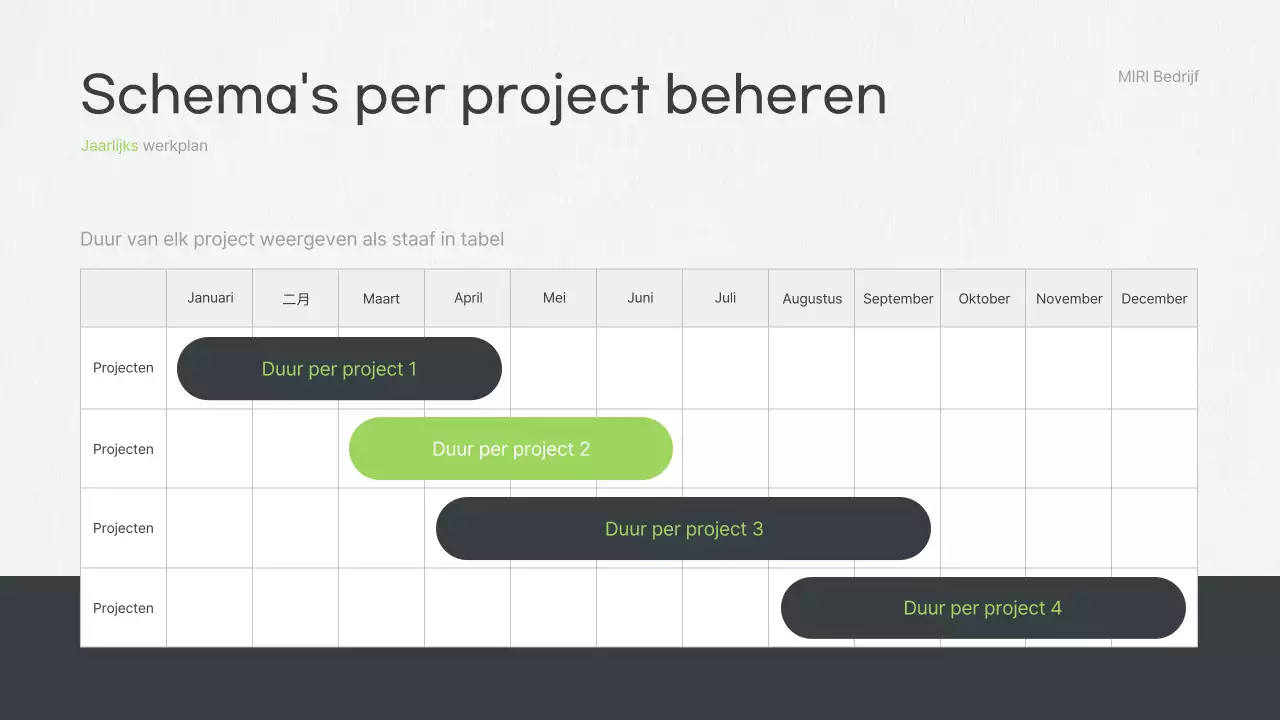The width and height of the screenshot is (1280, 720).
Task: Select the April header cell
Action: point(468,298)
